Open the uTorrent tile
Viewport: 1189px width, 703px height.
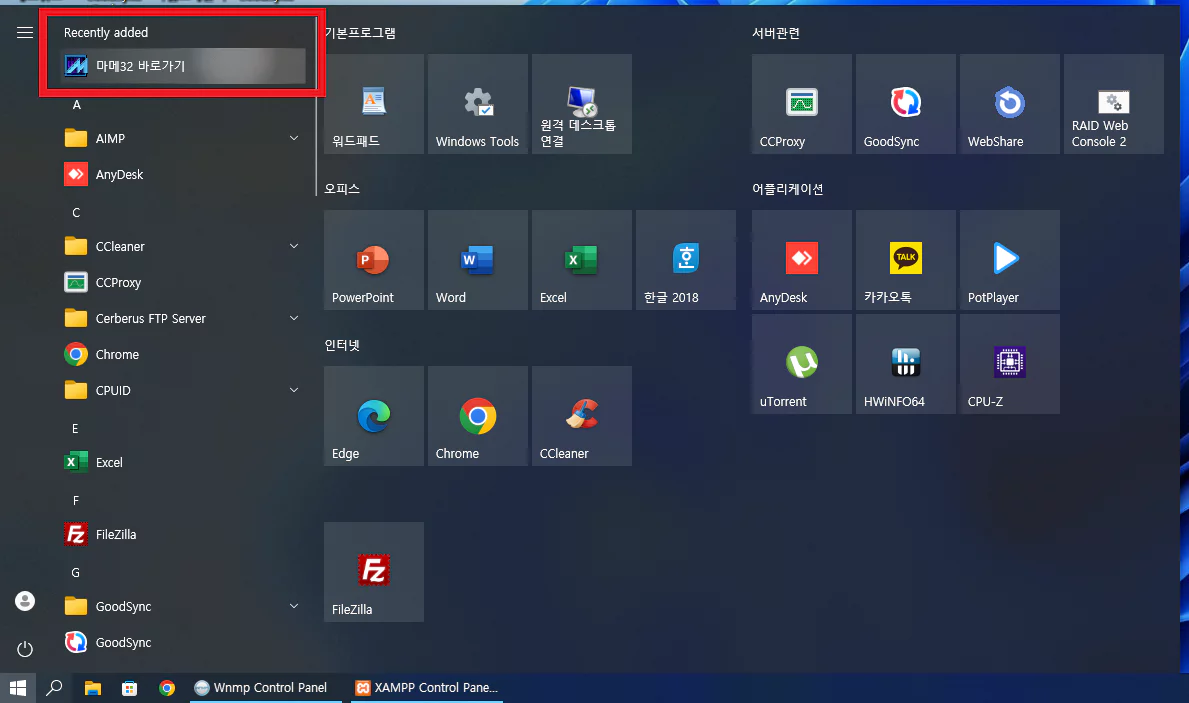802,364
